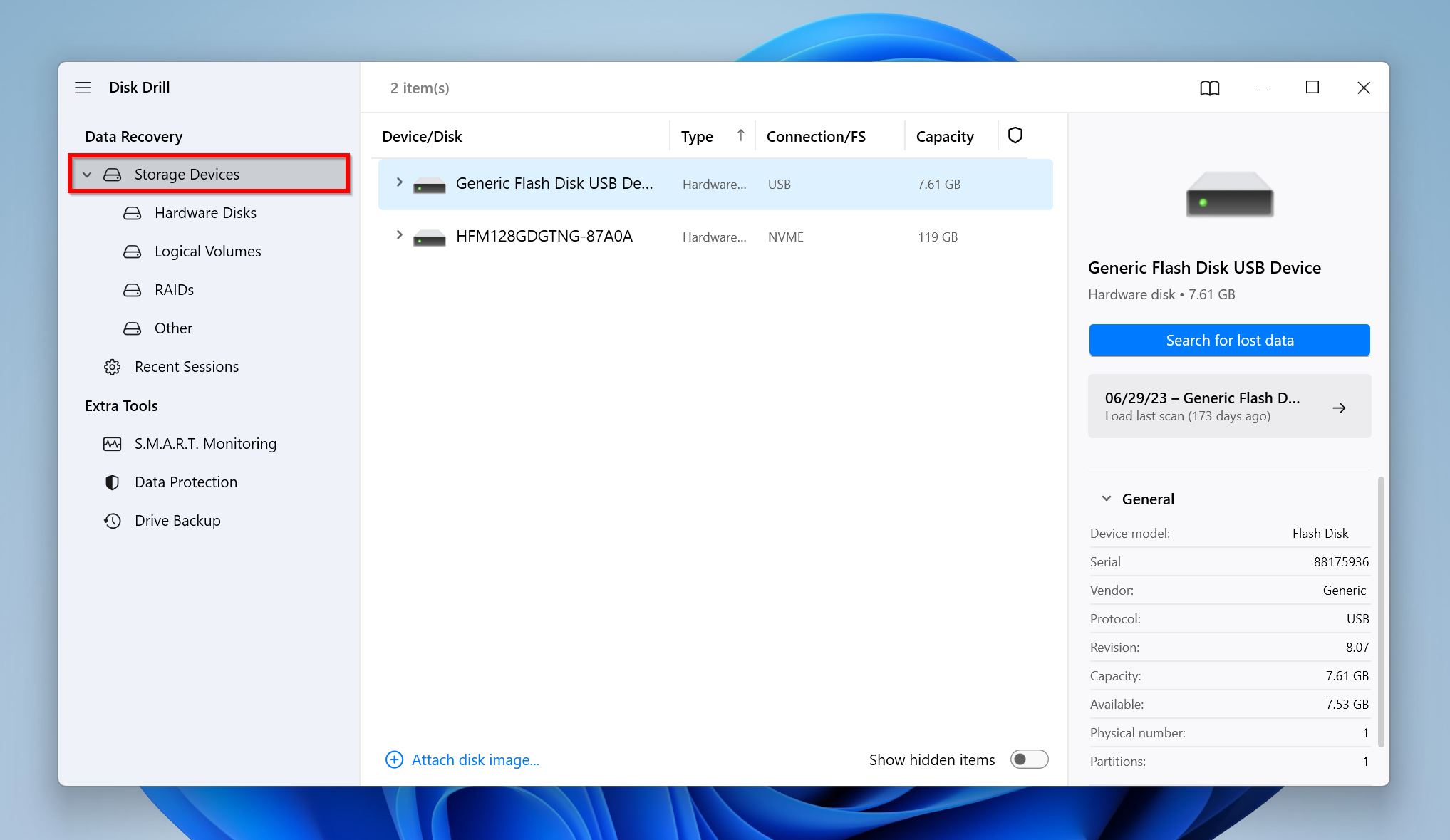Screen dimensions: 1450x840
Task: Open the help book icon
Action: pyautogui.click(x=1210, y=88)
